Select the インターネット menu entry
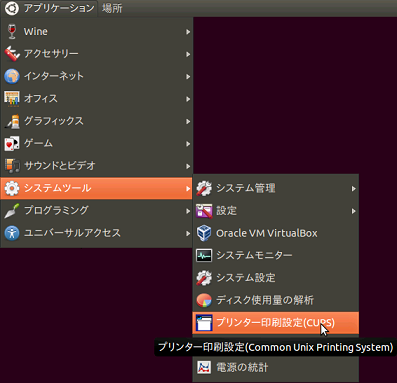397x383 pixels. point(97,76)
